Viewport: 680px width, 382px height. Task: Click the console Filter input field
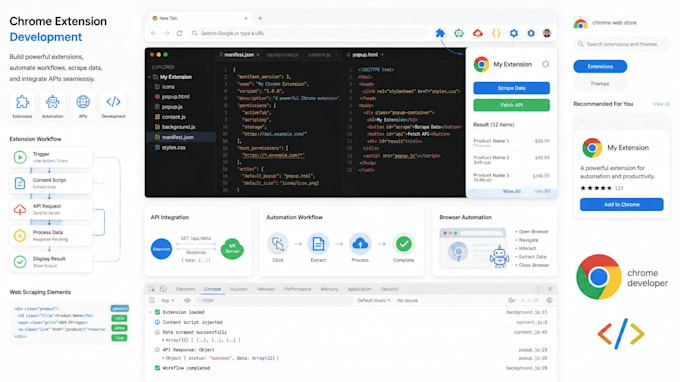pyautogui.click(x=275, y=300)
